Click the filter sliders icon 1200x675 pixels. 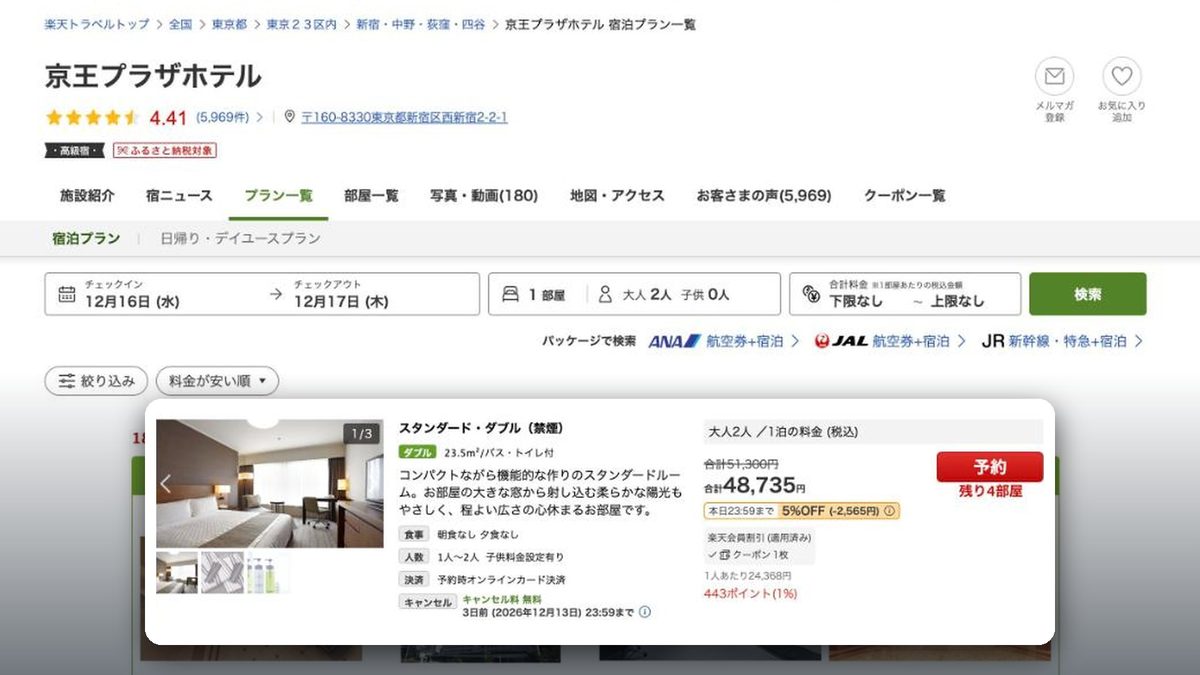click(x=67, y=381)
